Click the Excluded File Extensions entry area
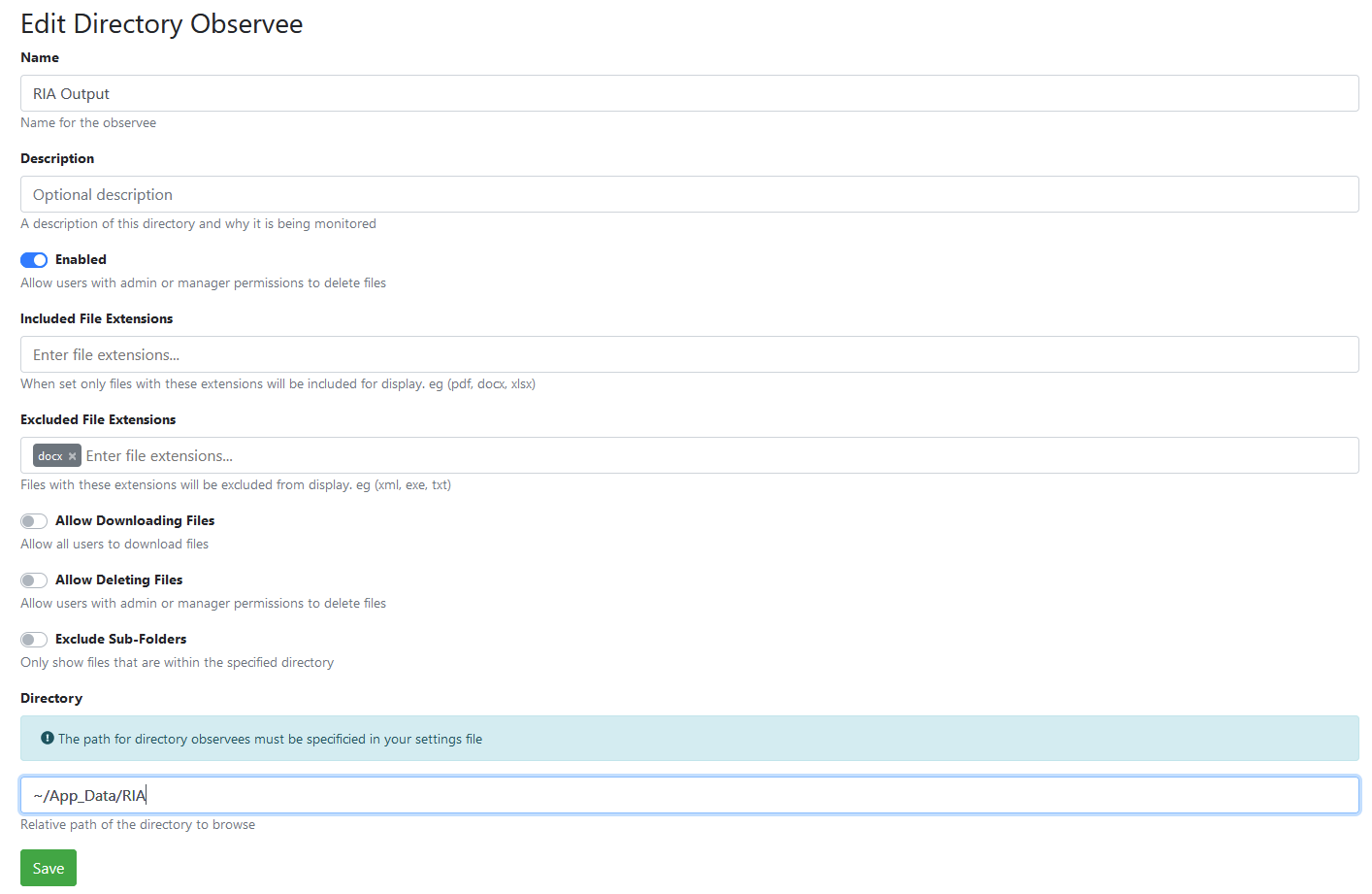This screenshot has width=1372, height=894. tap(718, 456)
